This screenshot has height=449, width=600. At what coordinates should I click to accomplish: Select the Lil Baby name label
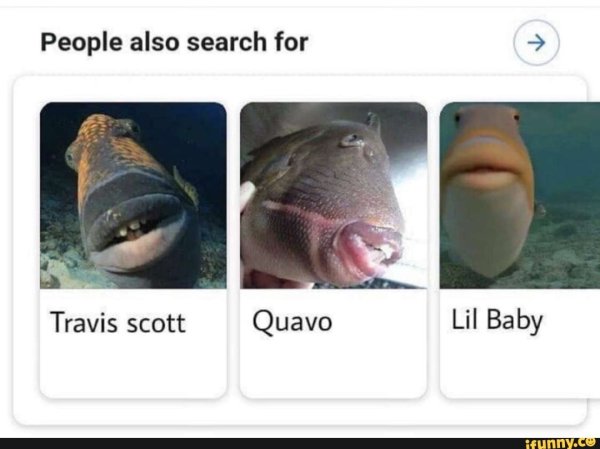click(x=497, y=321)
